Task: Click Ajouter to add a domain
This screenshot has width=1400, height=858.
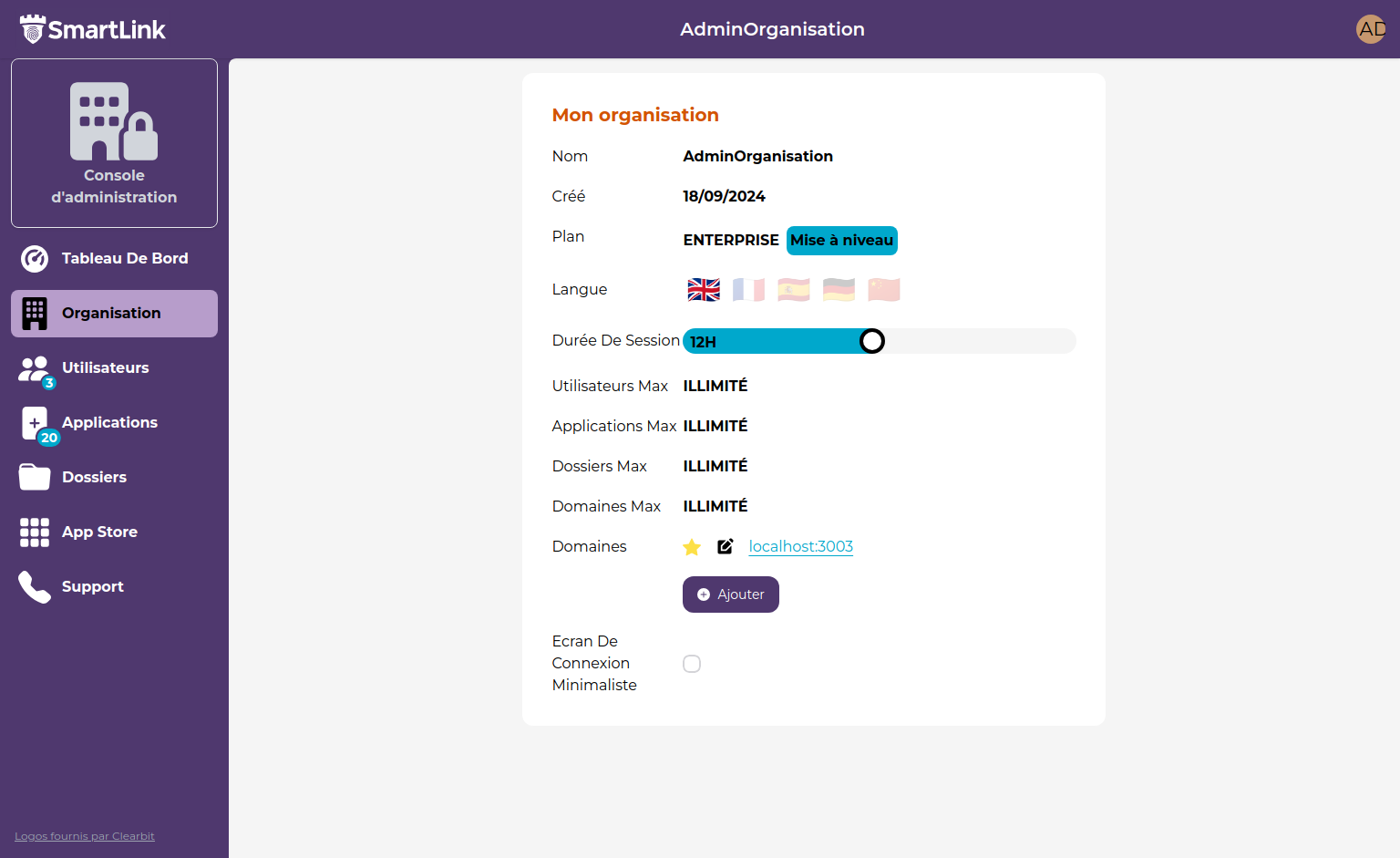Action: point(730,594)
